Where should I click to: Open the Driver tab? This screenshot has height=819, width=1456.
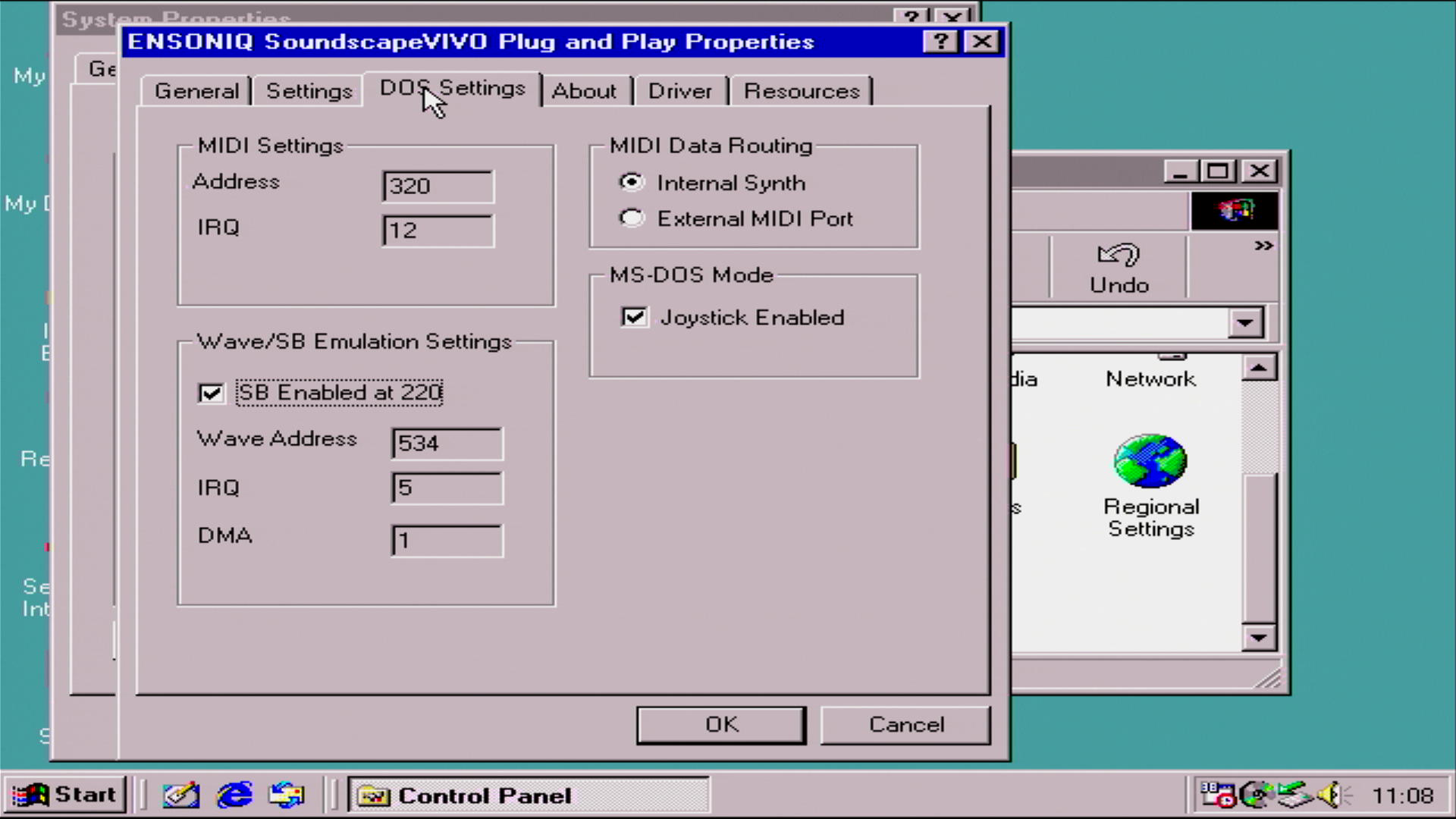pos(679,91)
